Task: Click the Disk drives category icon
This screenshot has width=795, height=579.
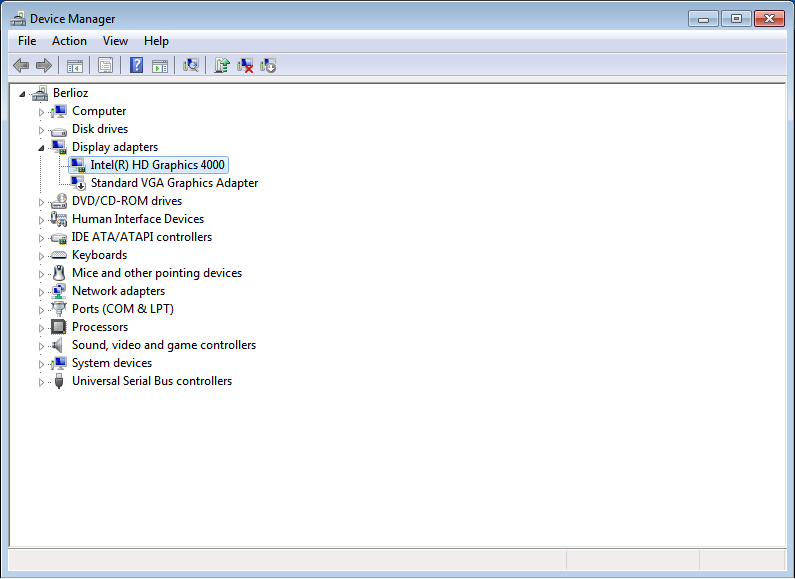Action: click(x=59, y=130)
